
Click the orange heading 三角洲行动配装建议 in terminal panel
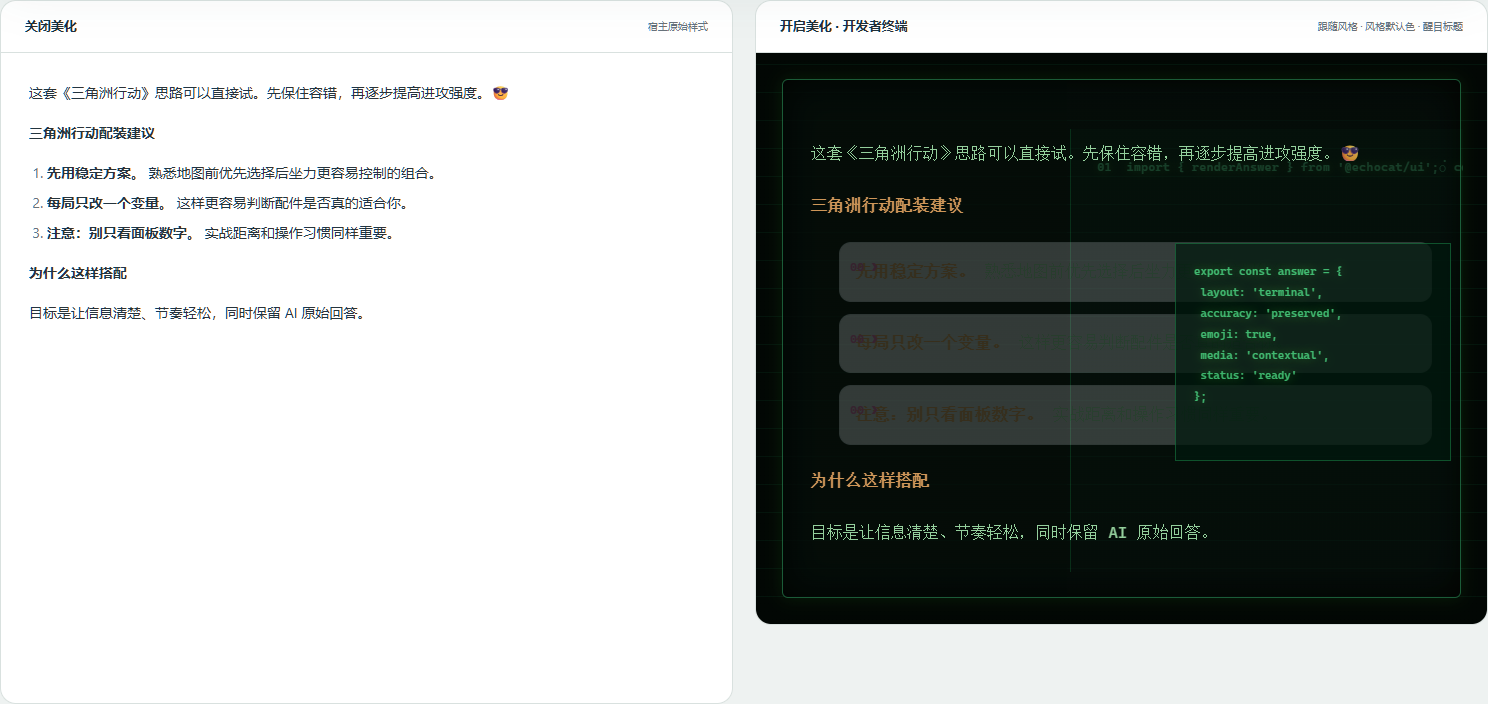pyautogui.click(x=887, y=205)
